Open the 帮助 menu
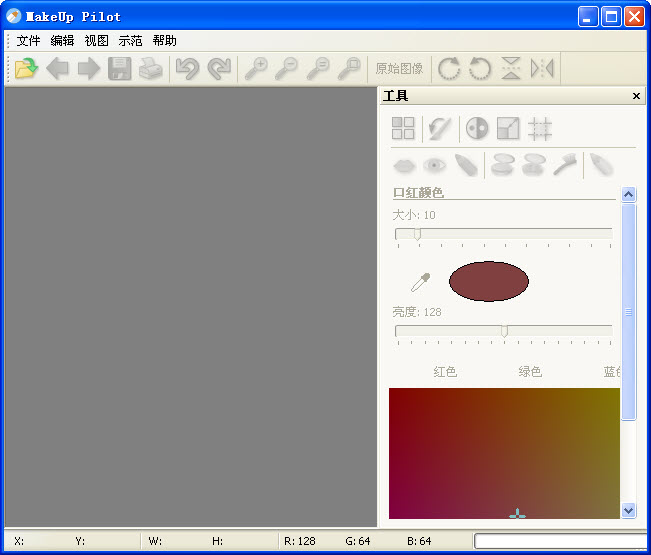The height and width of the screenshot is (555, 651). tap(164, 41)
